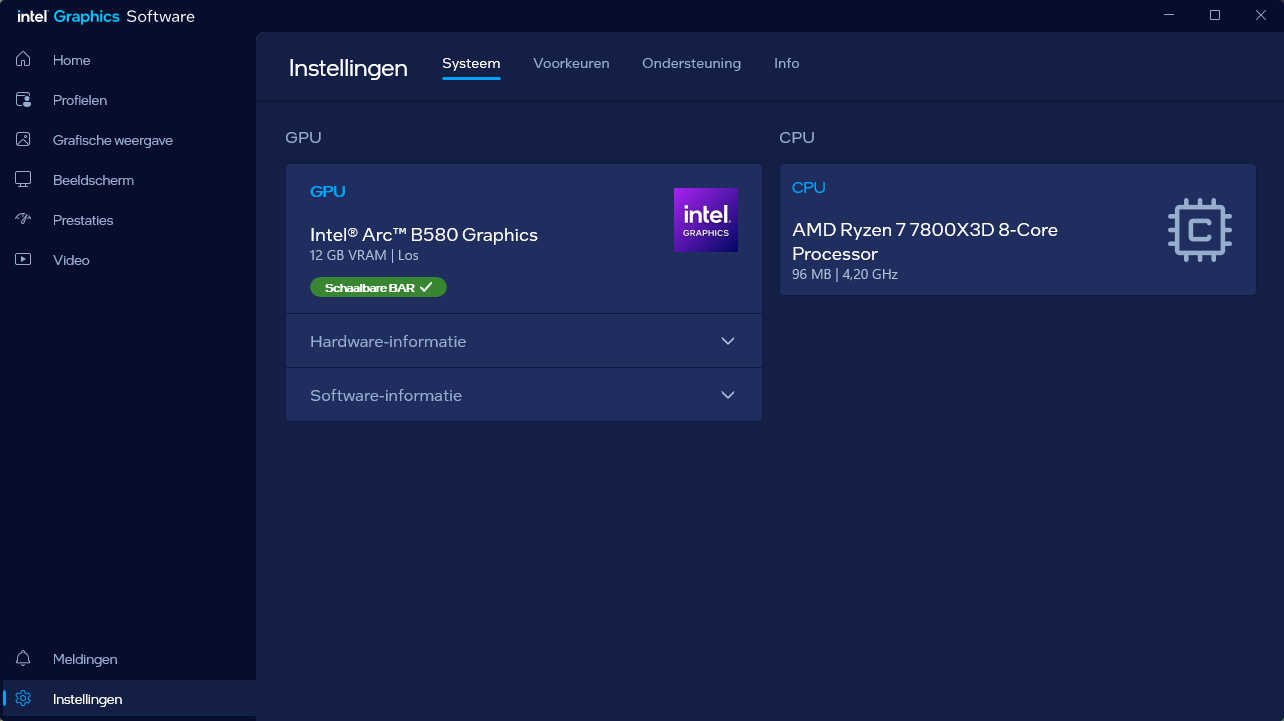
Task: Go to the Info tab
Action: point(786,63)
